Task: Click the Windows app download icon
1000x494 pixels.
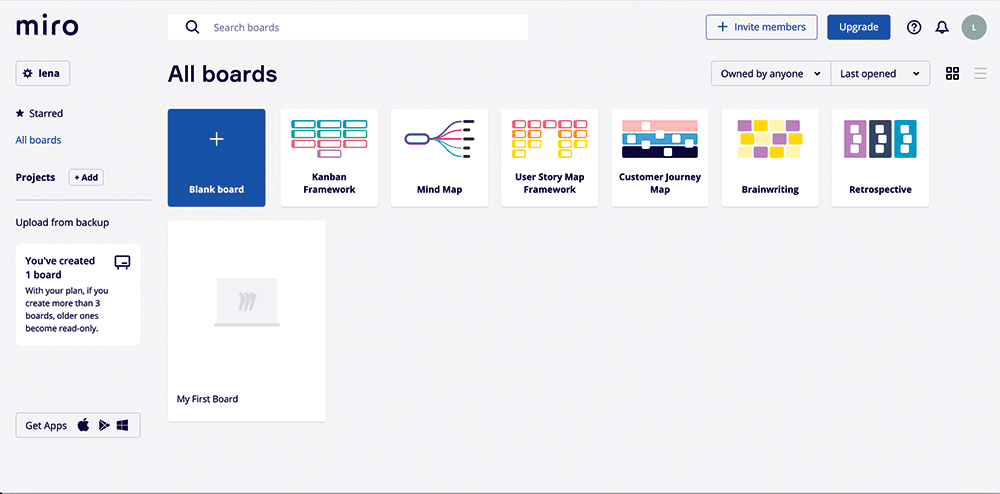Action: (122, 425)
